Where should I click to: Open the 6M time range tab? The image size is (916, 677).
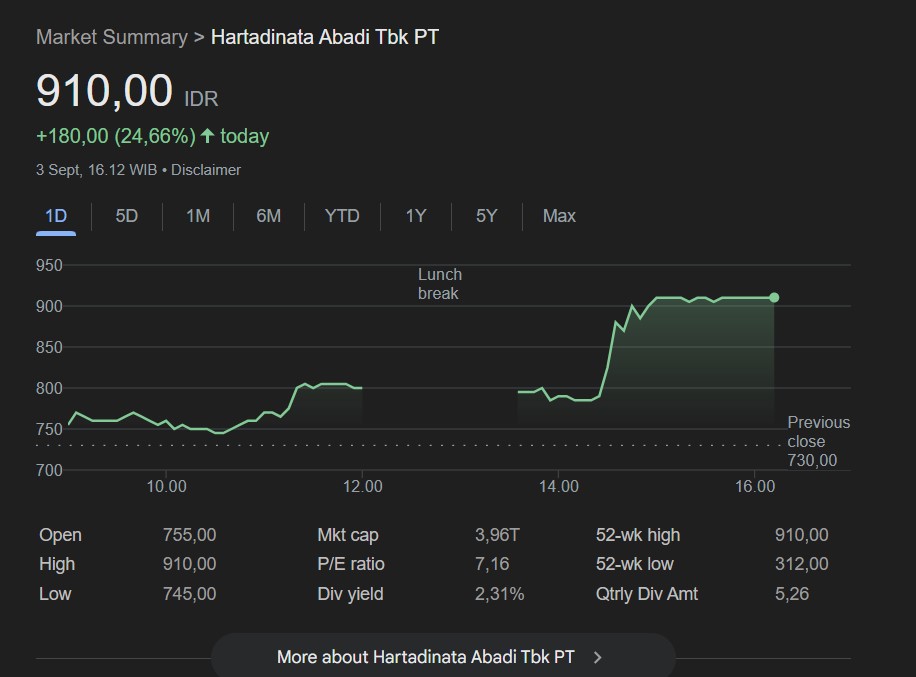(x=269, y=216)
